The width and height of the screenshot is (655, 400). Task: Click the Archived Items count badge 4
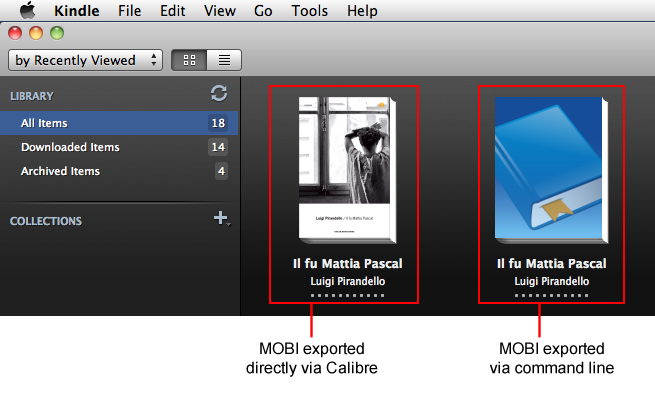pyautogui.click(x=221, y=171)
